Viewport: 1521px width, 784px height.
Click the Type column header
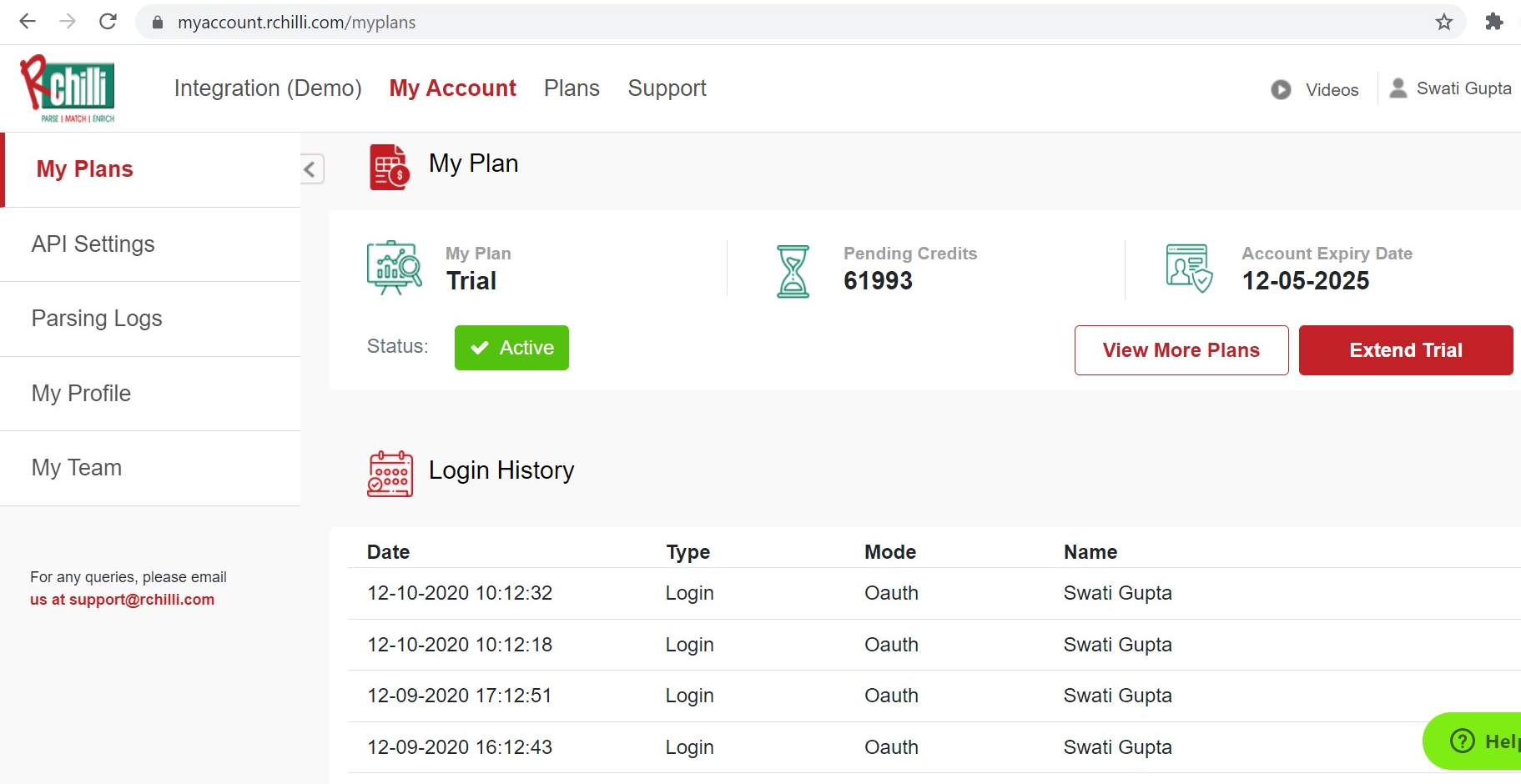(x=687, y=552)
